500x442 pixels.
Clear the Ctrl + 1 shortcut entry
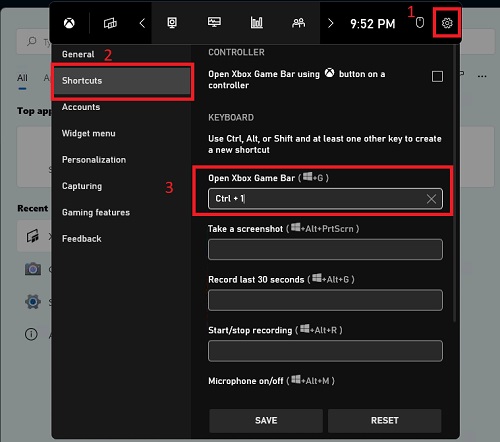point(431,199)
